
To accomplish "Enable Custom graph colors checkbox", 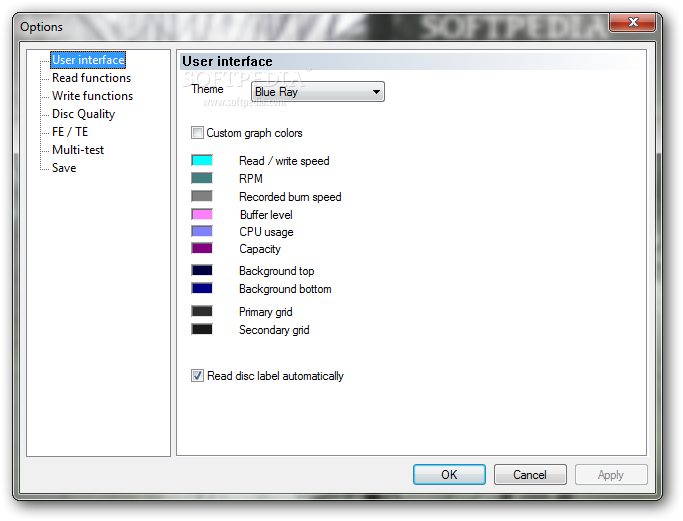I will pyautogui.click(x=197, y=132).
